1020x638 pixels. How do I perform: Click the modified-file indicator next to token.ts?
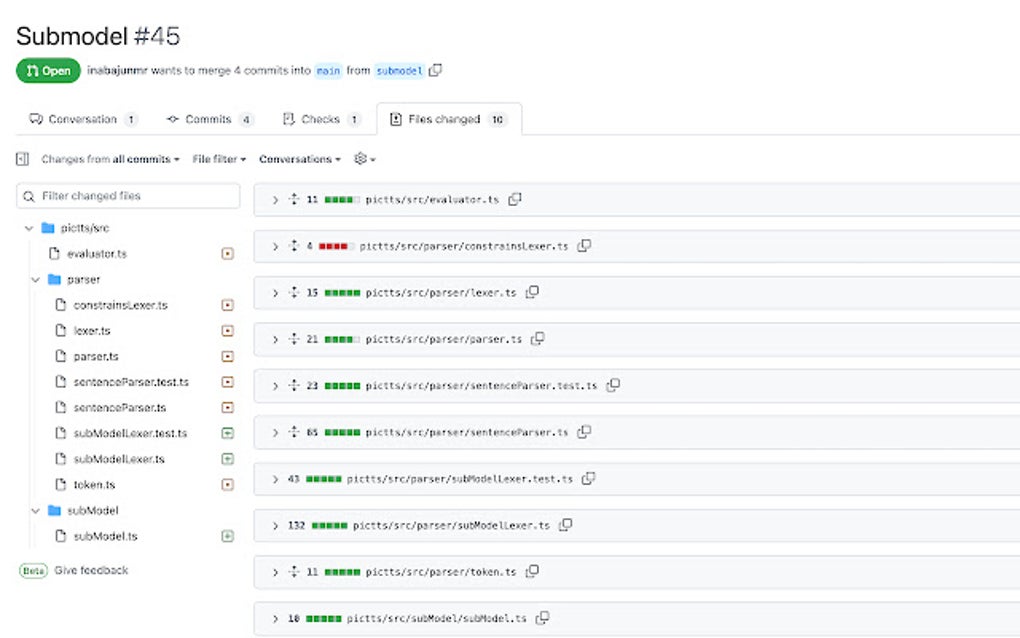coord(230,485)
